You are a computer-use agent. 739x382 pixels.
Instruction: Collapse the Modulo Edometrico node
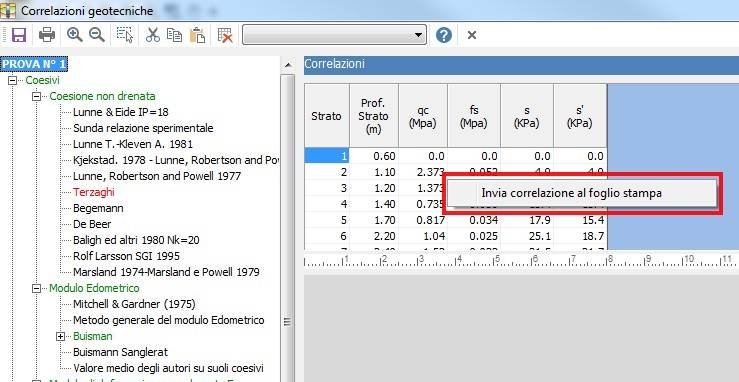(x=36, y=288)
